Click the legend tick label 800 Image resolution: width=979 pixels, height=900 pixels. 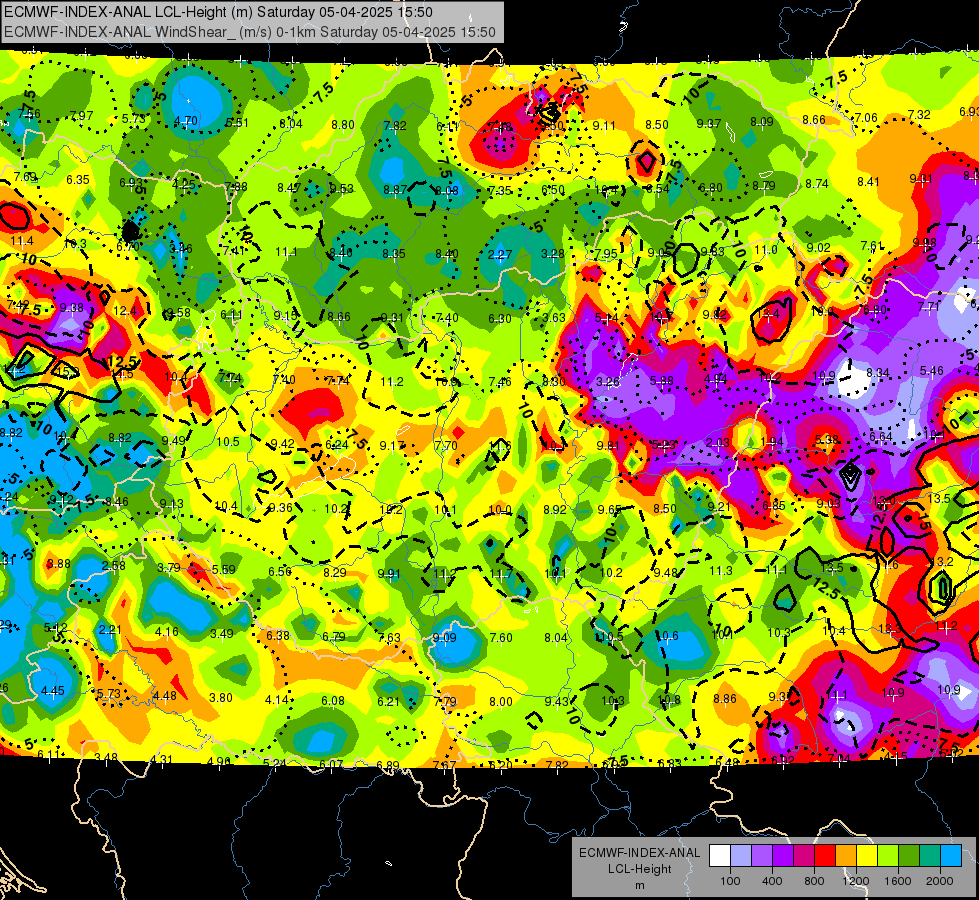pos(814,881)
